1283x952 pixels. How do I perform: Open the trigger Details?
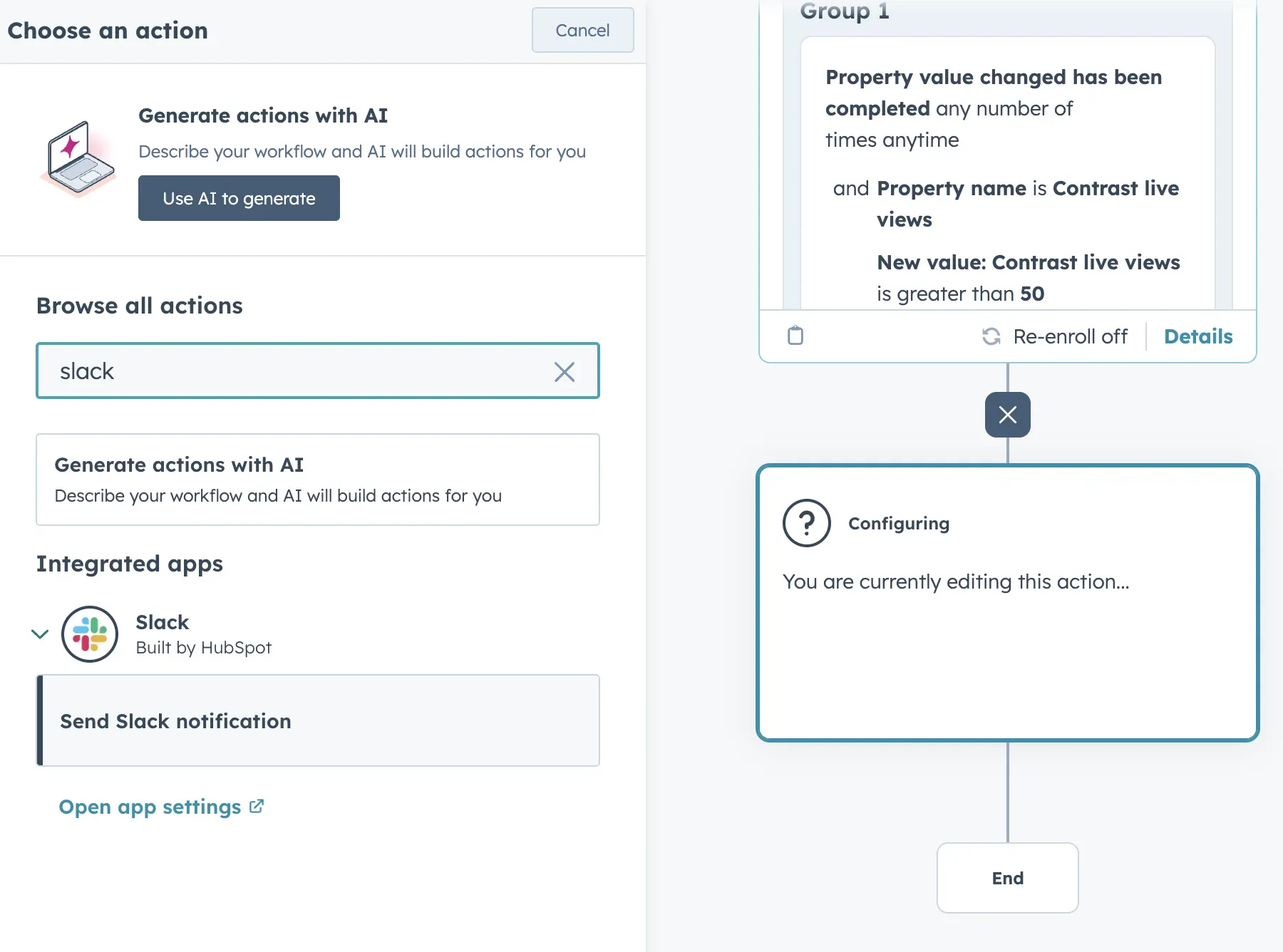(1197, 336)
